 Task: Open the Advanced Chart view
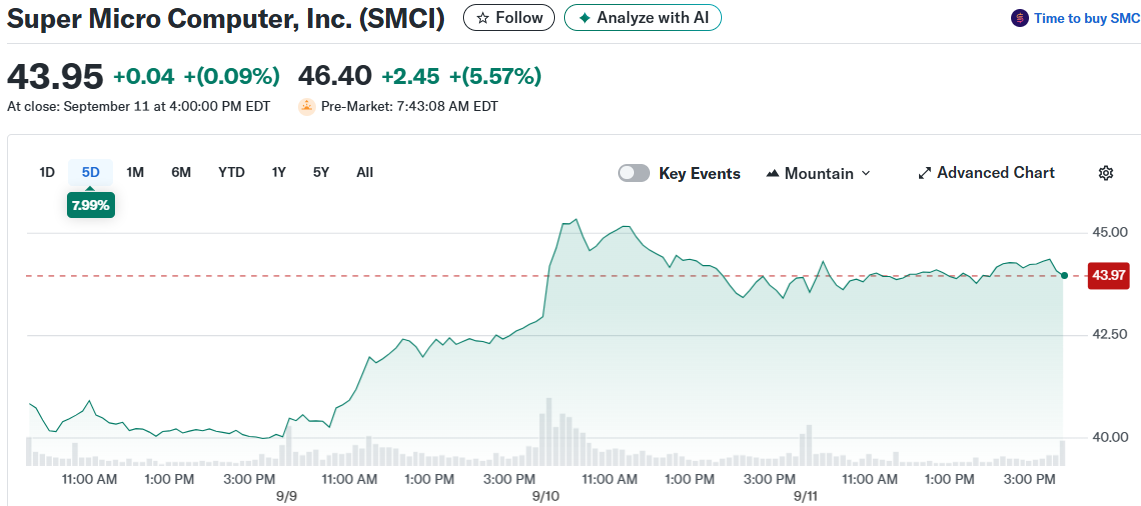click(986, 173)
